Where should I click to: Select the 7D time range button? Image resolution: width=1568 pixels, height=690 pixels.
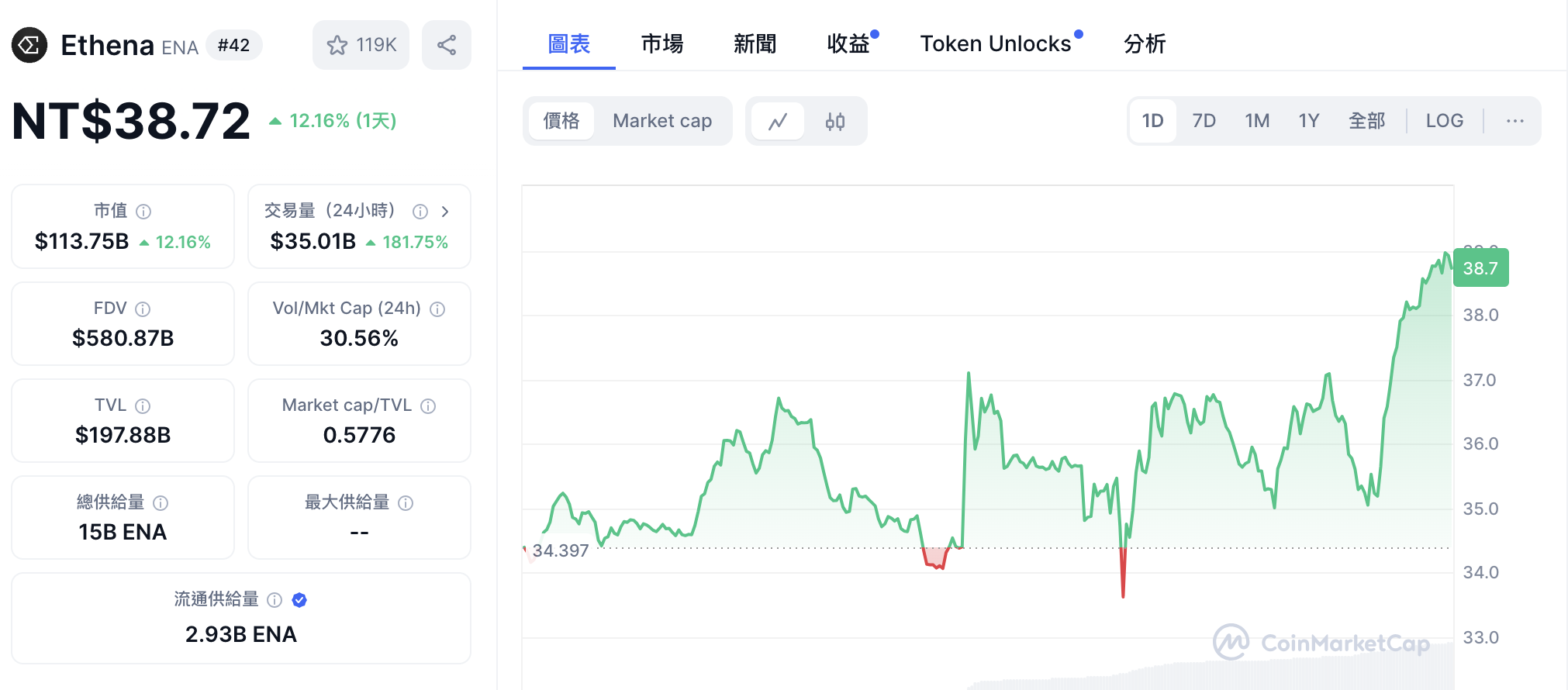point(1204,121)
